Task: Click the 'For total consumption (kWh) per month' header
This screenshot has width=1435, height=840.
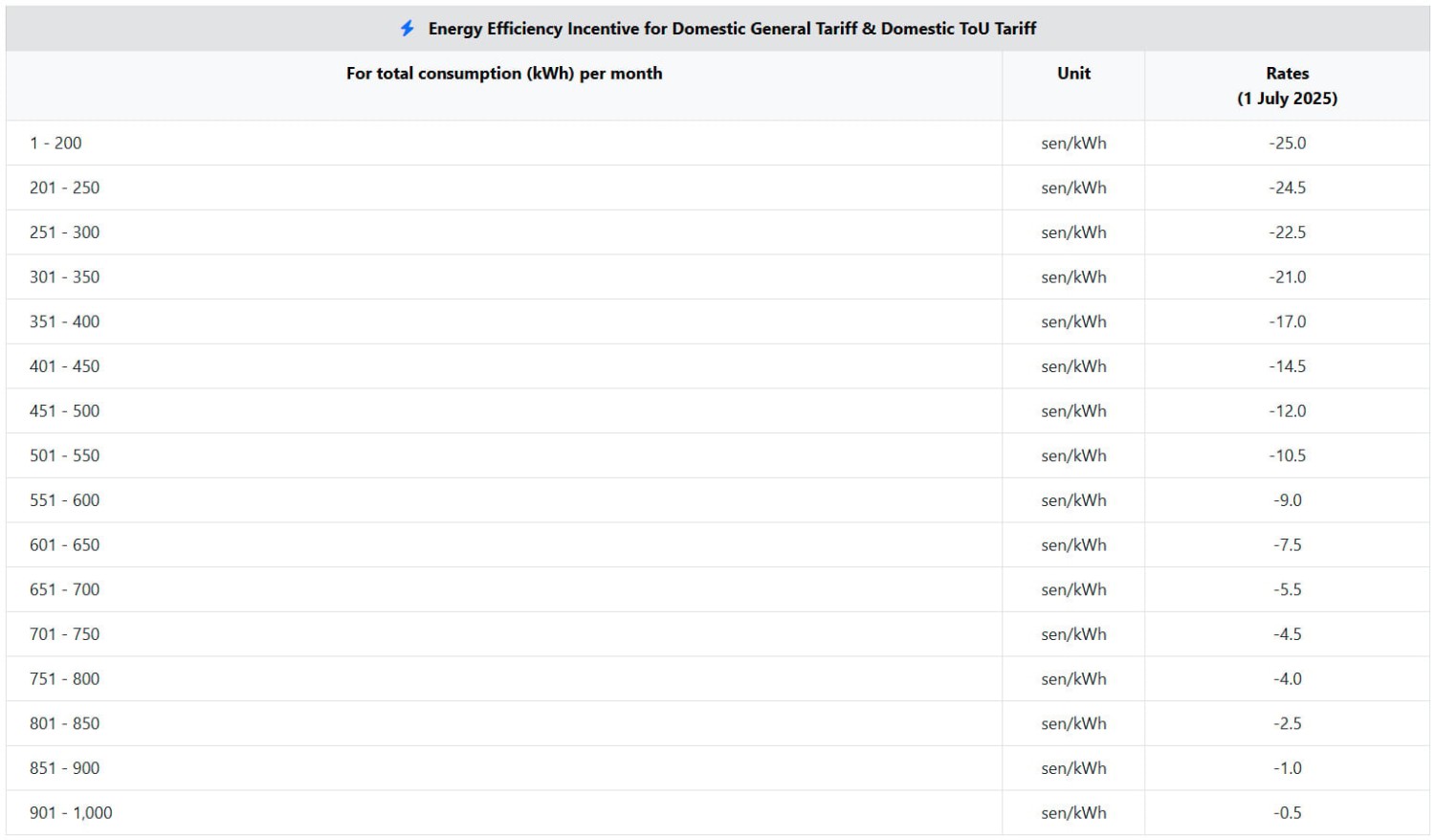Action: point(505,73)
